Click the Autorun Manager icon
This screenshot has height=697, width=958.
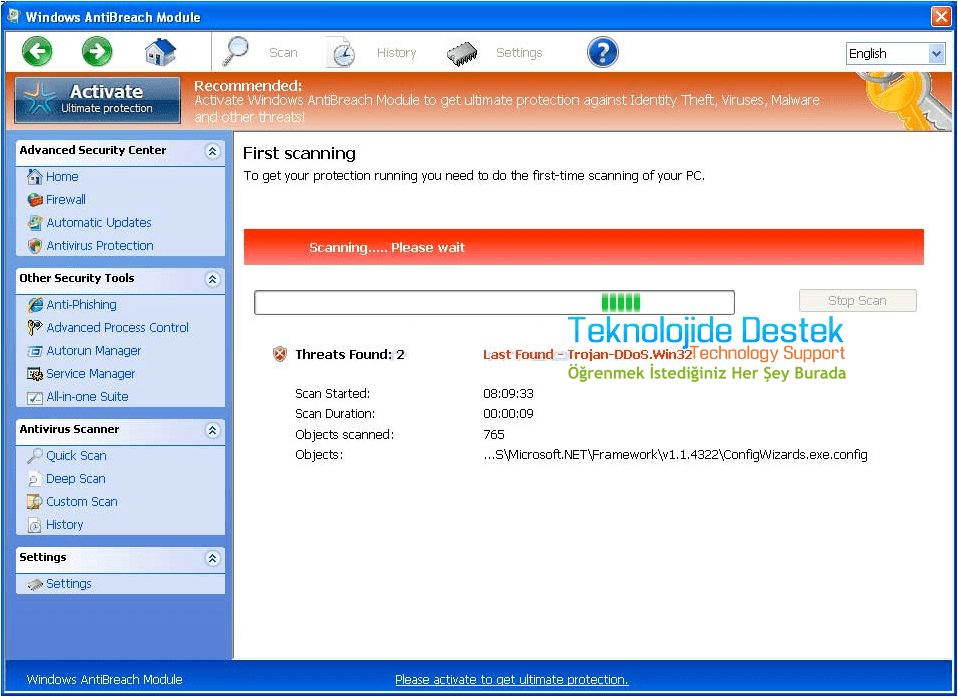pos(35,351)
